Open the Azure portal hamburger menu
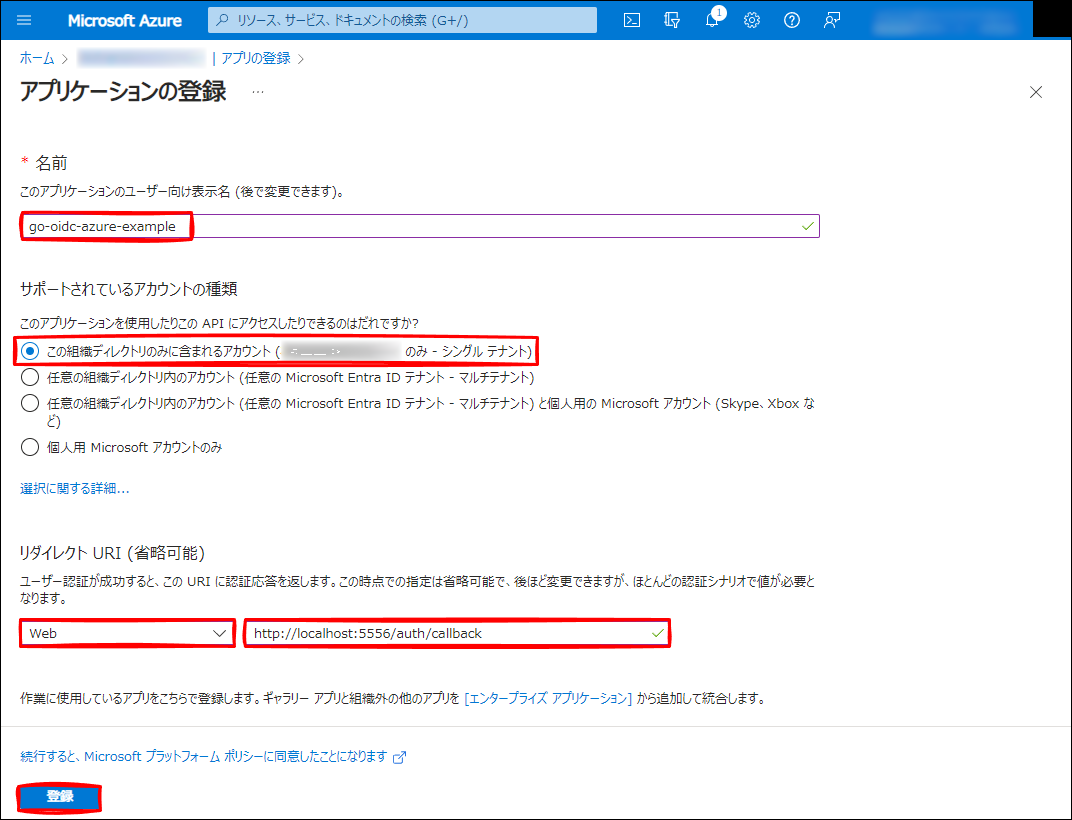1072x820 pixels. tap(25, 20)
